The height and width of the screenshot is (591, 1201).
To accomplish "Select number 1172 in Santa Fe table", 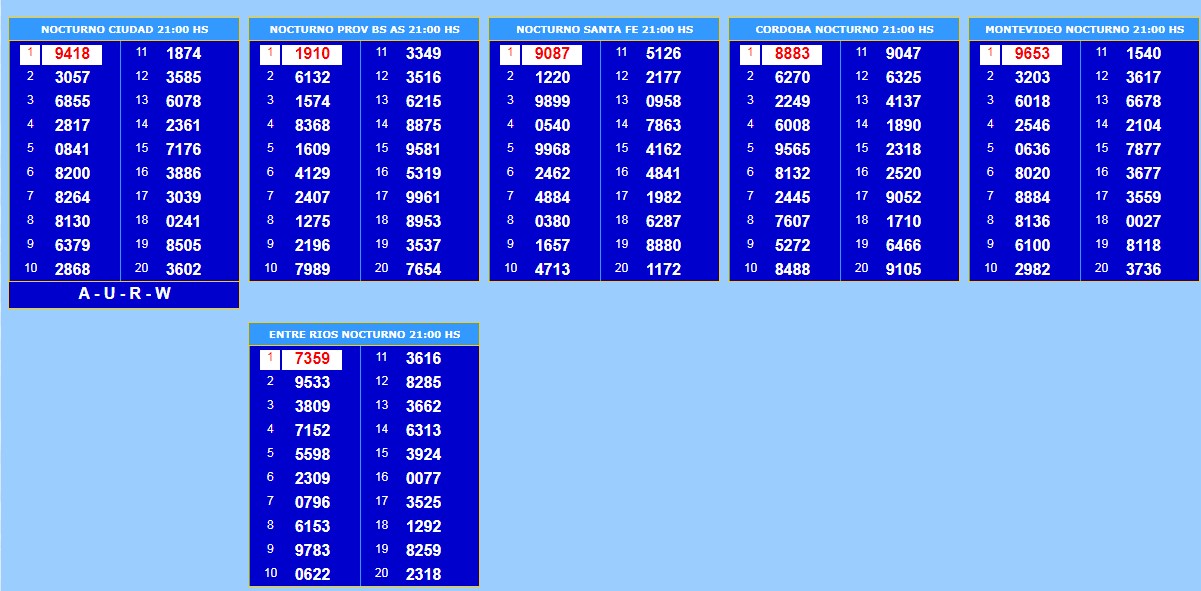I will (663, 269).
